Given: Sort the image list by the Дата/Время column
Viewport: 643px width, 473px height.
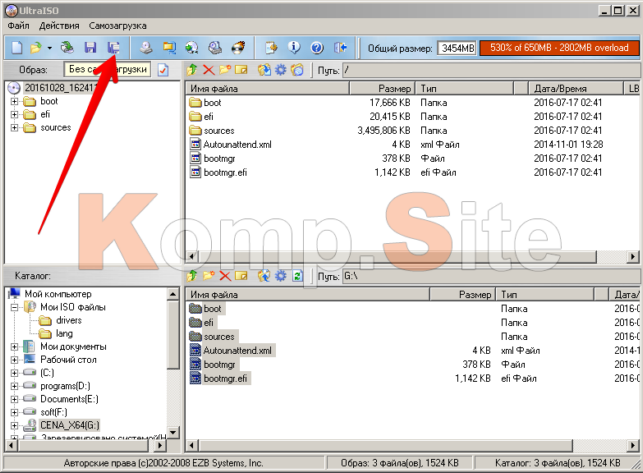Looking at the screenshot, I should [576, 88].
